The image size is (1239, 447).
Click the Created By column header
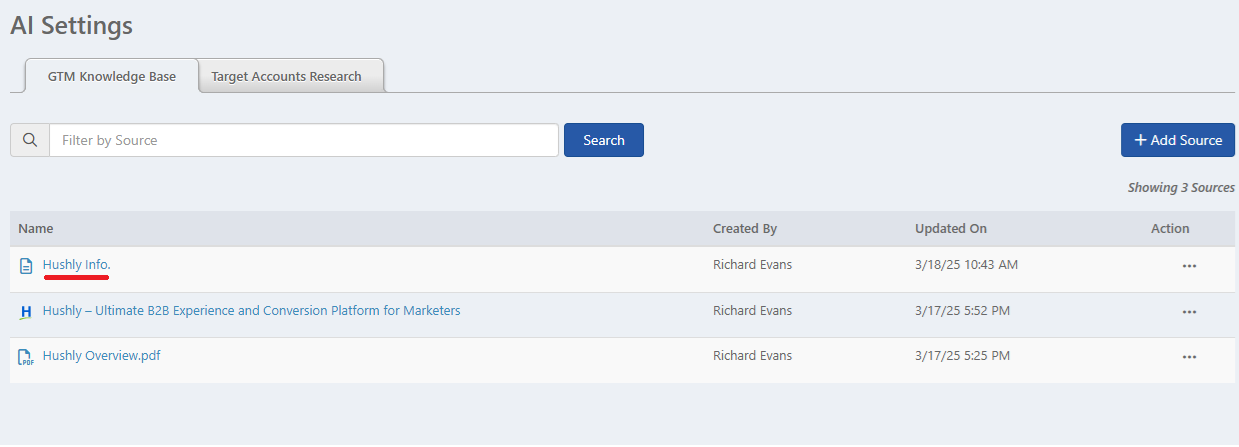(745, 229)
